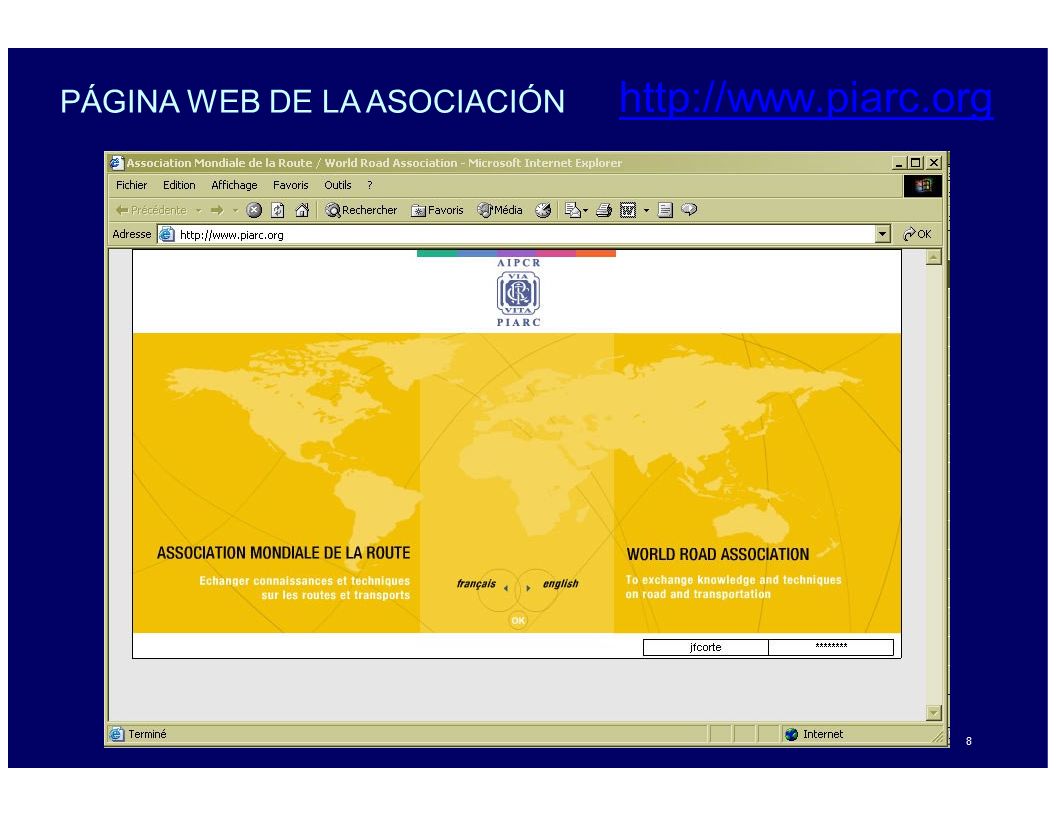This screenshot has width=1056, height=816.
Task: Click the Précédente back button
Action: coord(151,210)
